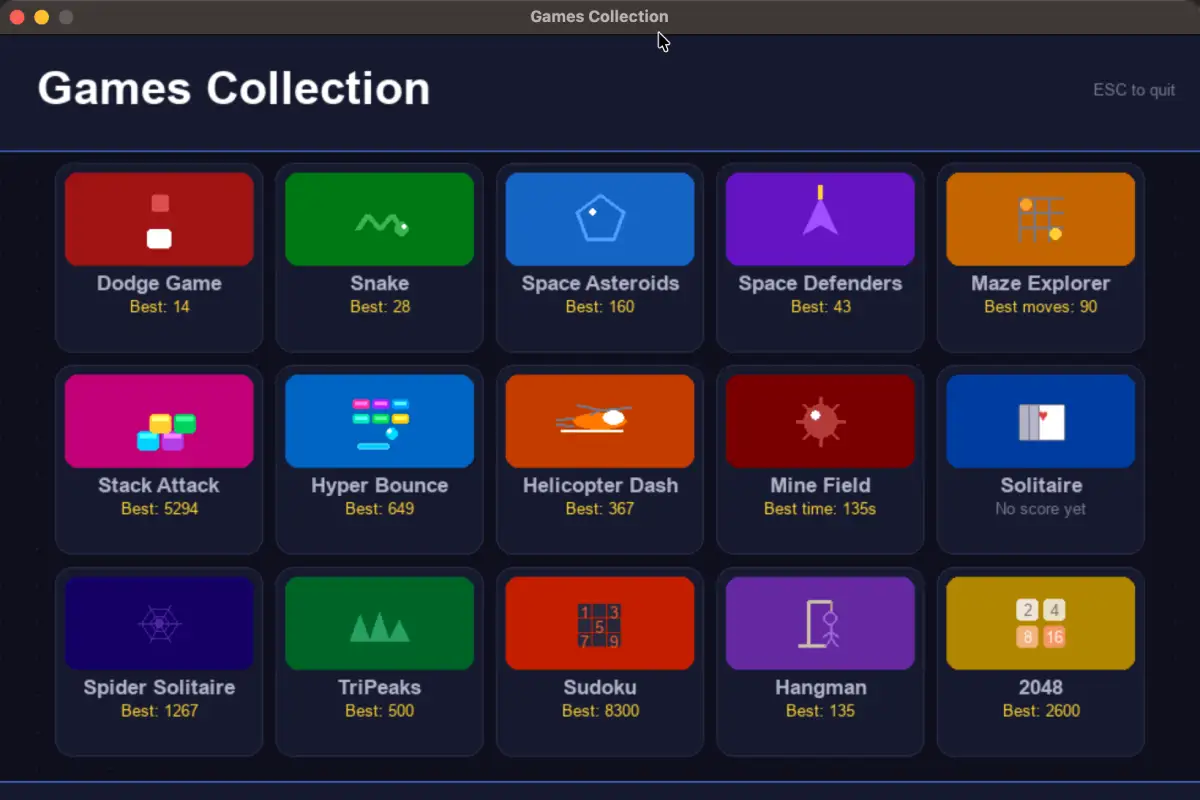The height and width of the screenshot is (800, 1200).
Task: Click the 'Best: 28' score text
Action: [x=380, y=307]
